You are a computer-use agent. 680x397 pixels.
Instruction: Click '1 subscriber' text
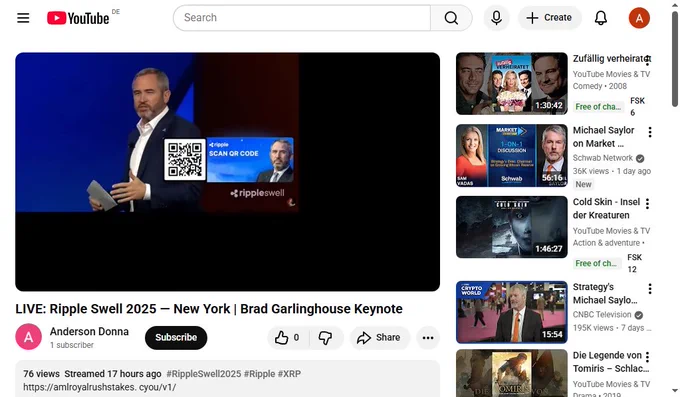72,345
